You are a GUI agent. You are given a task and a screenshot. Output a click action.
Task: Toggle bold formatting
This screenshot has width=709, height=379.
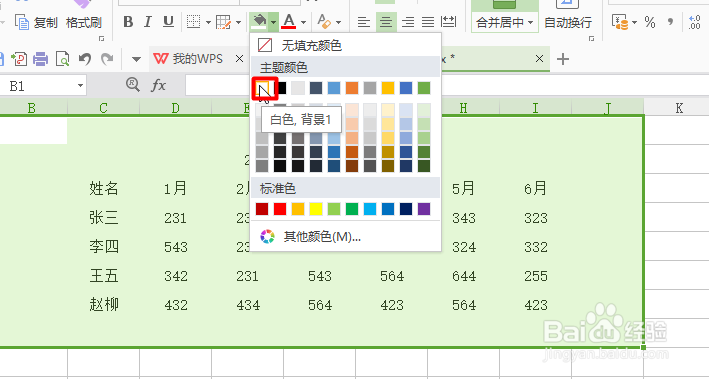click(128, 21)
